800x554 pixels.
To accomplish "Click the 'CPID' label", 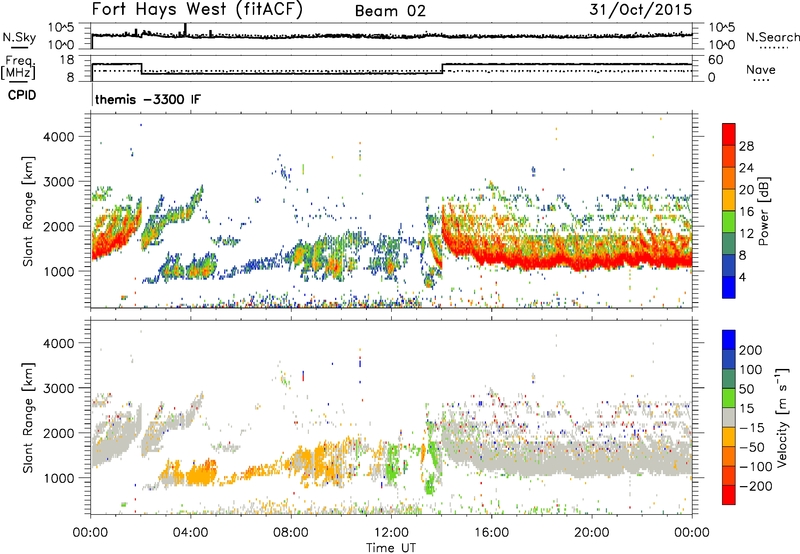I will 22,95.
